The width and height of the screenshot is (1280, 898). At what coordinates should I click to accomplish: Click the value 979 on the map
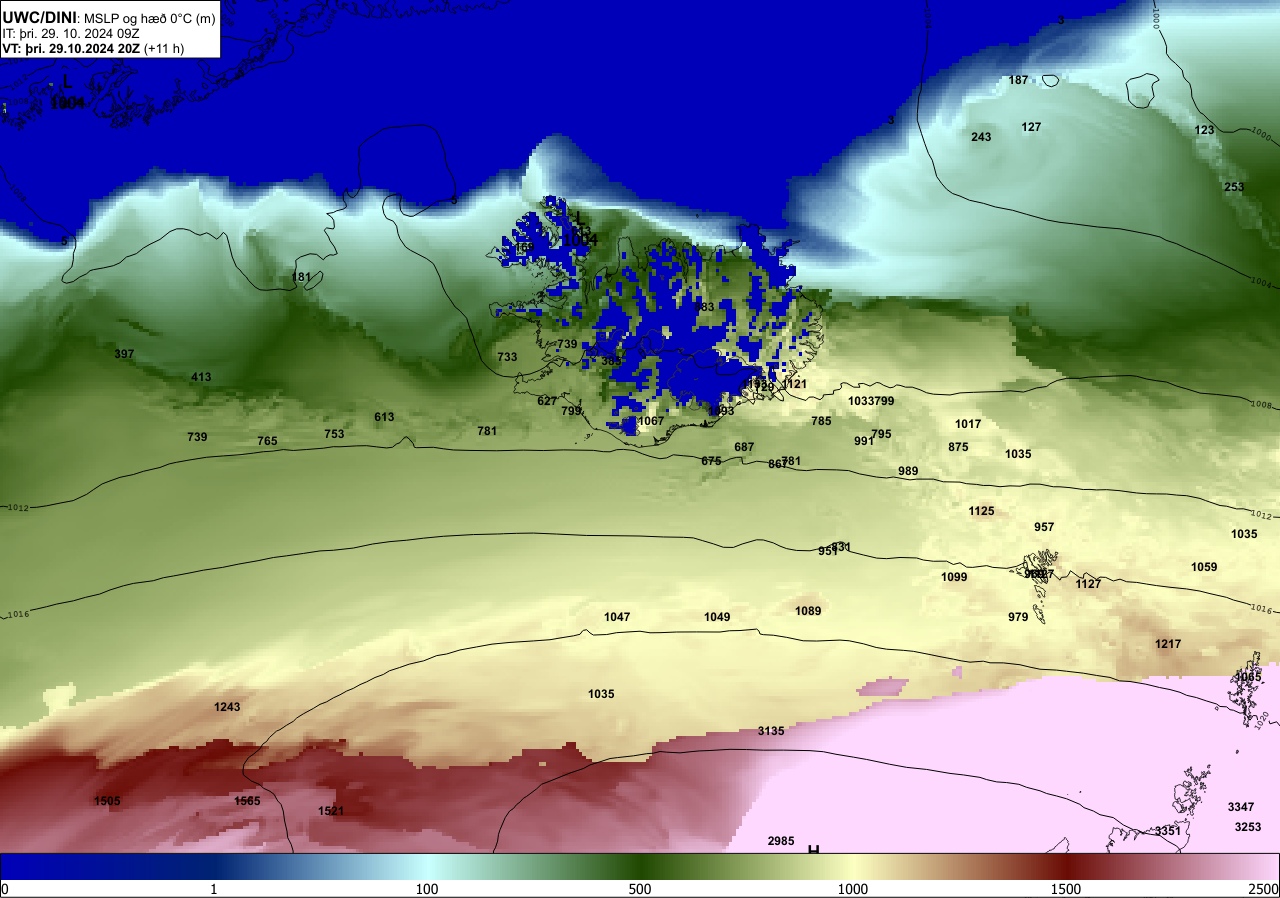click(x=1018, y=617)
